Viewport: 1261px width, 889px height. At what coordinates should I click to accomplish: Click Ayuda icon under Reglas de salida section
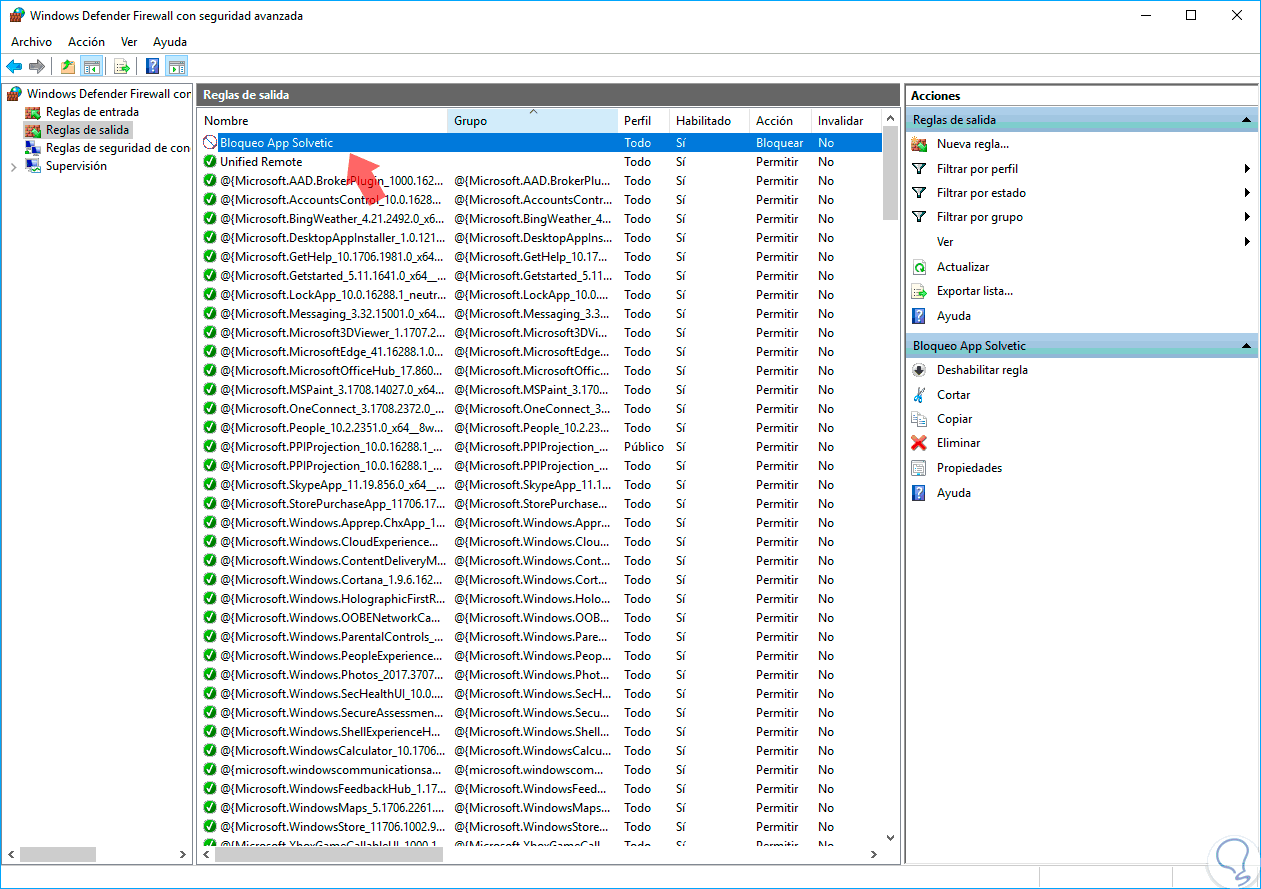[x=919, y=316]
